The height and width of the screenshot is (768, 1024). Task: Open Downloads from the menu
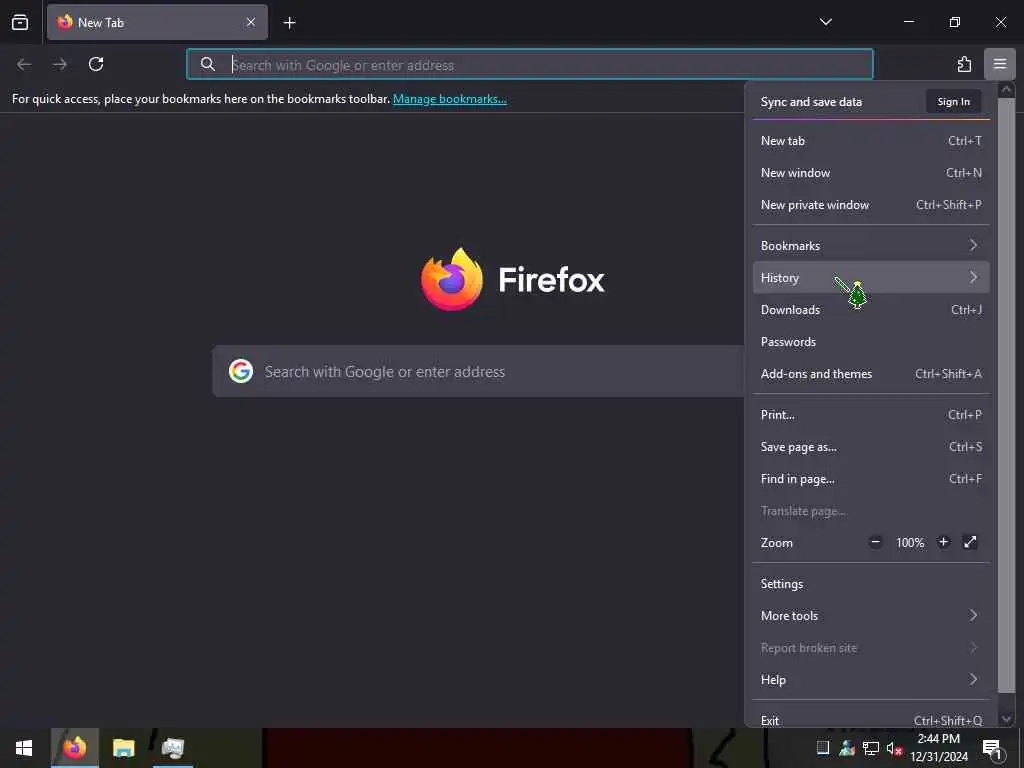(871, 310)
